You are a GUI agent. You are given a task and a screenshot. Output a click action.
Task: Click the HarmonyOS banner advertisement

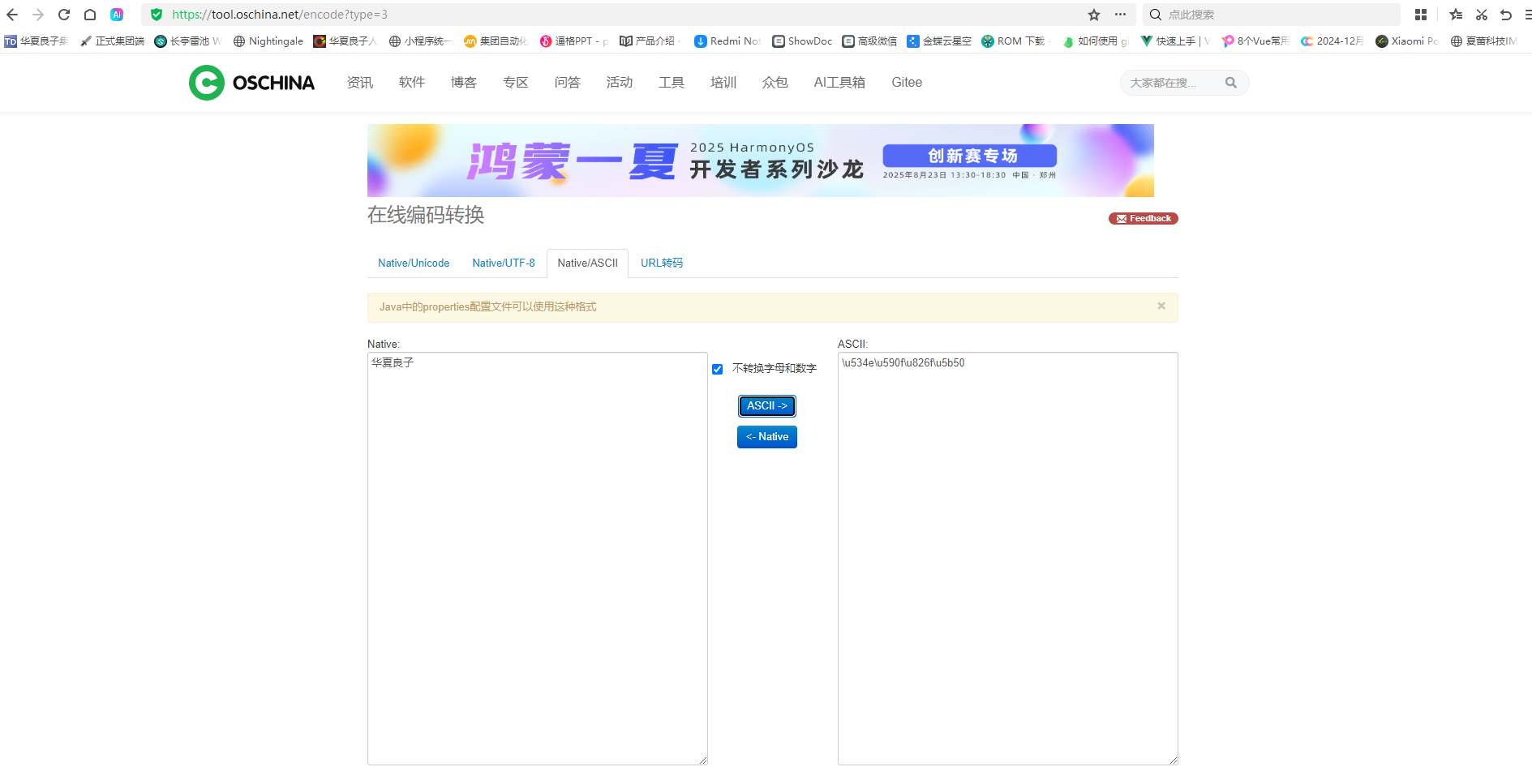[x=760, y=161]
